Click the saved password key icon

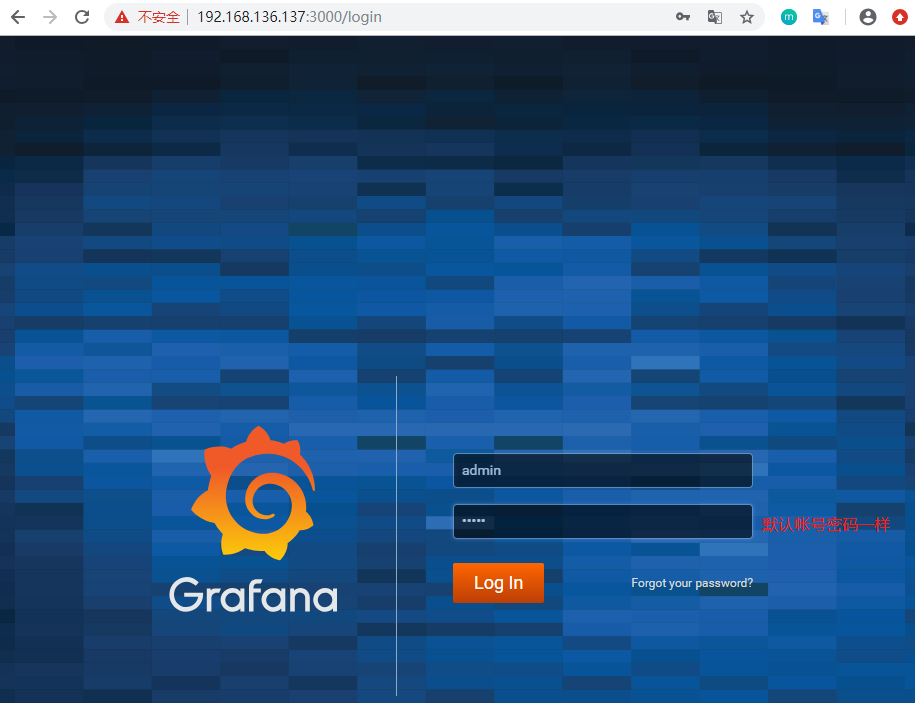click(683, 17)
